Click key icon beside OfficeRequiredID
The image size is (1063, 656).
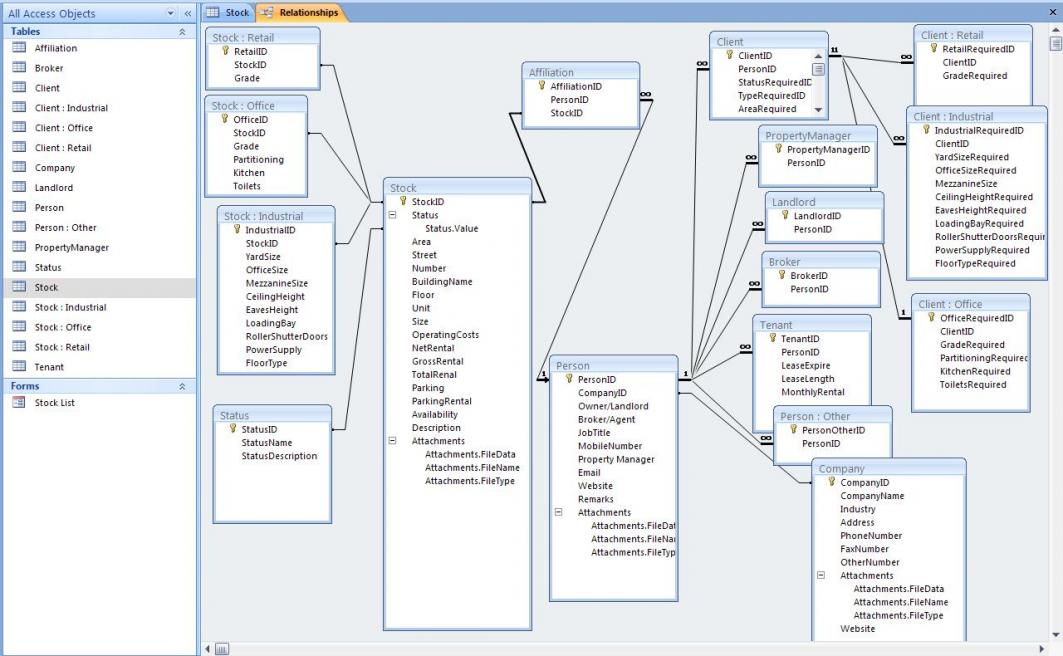tap(931, 316)
